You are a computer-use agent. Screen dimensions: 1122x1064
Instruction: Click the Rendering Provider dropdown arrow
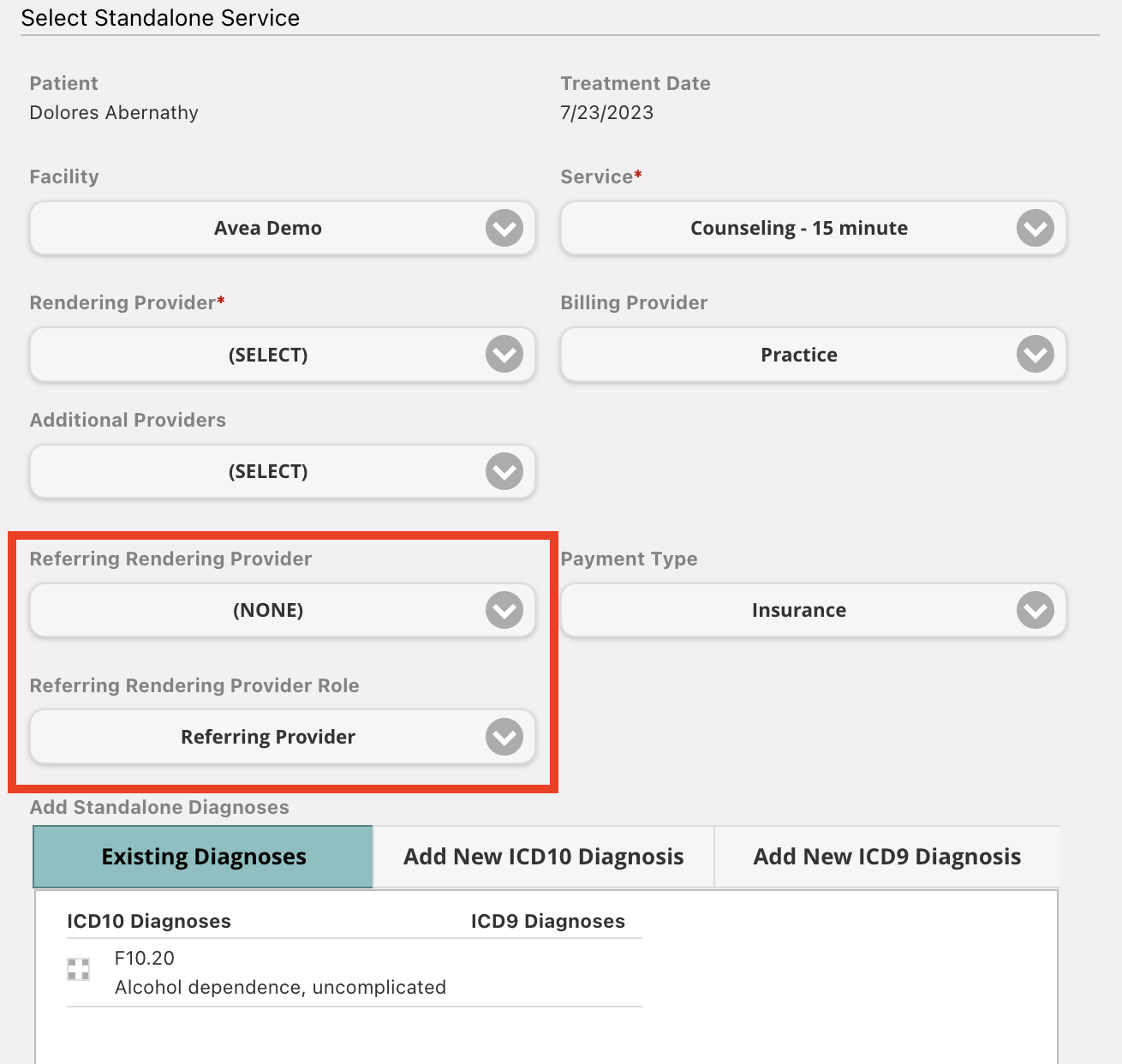click(504, 355)
